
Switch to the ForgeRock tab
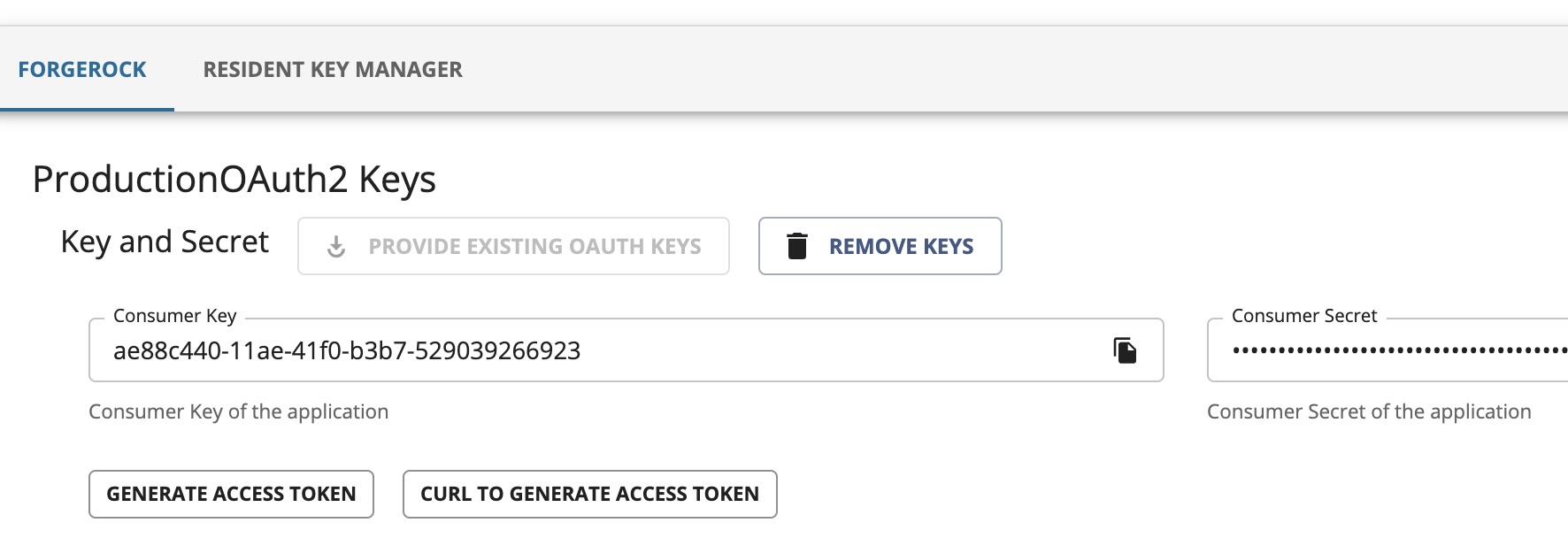(82, 69)
